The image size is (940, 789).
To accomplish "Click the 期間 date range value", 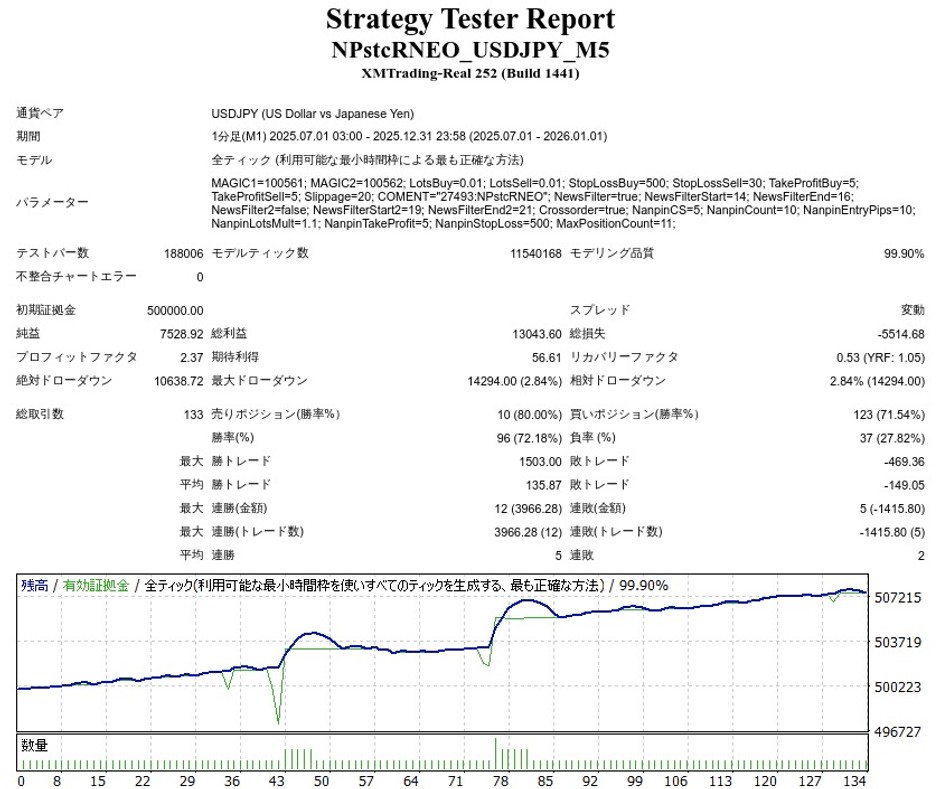I will (409, 137).
